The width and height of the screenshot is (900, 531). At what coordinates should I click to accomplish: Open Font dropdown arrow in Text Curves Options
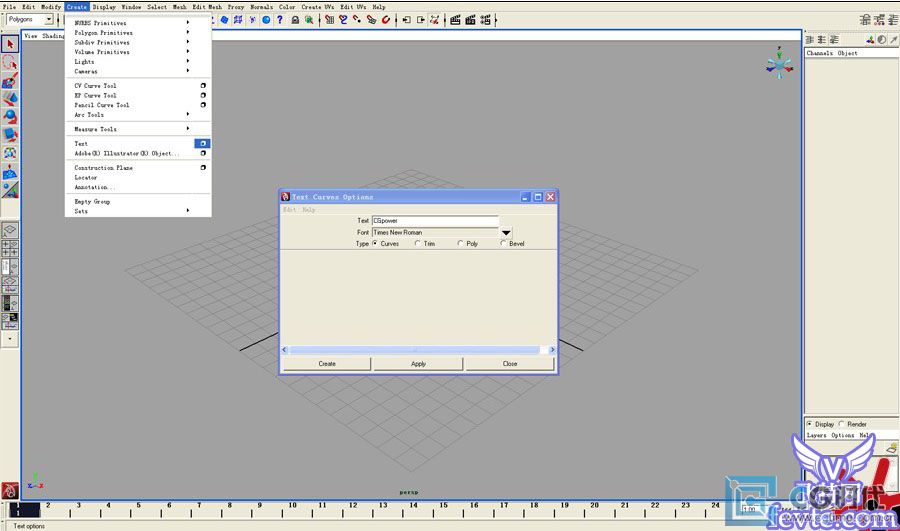coord(506,232)
